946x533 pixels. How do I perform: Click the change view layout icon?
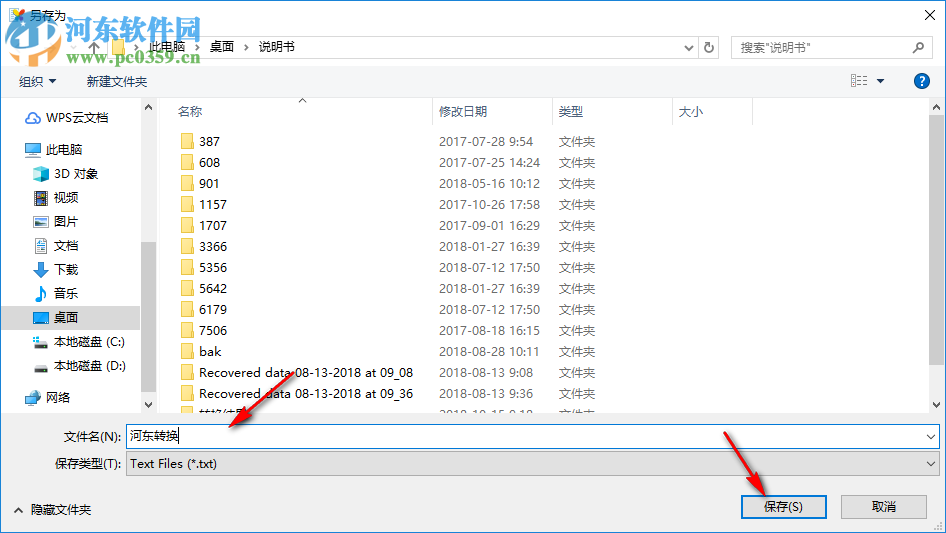coord(859,81)
